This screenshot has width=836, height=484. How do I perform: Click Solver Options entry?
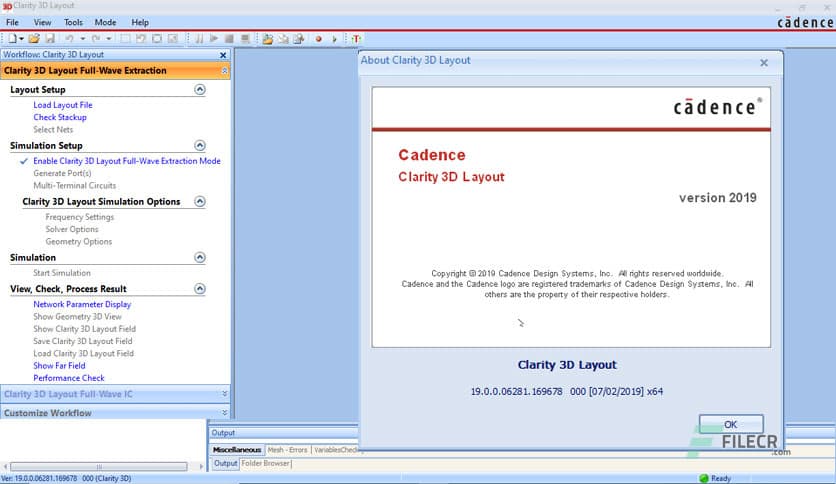72,229
